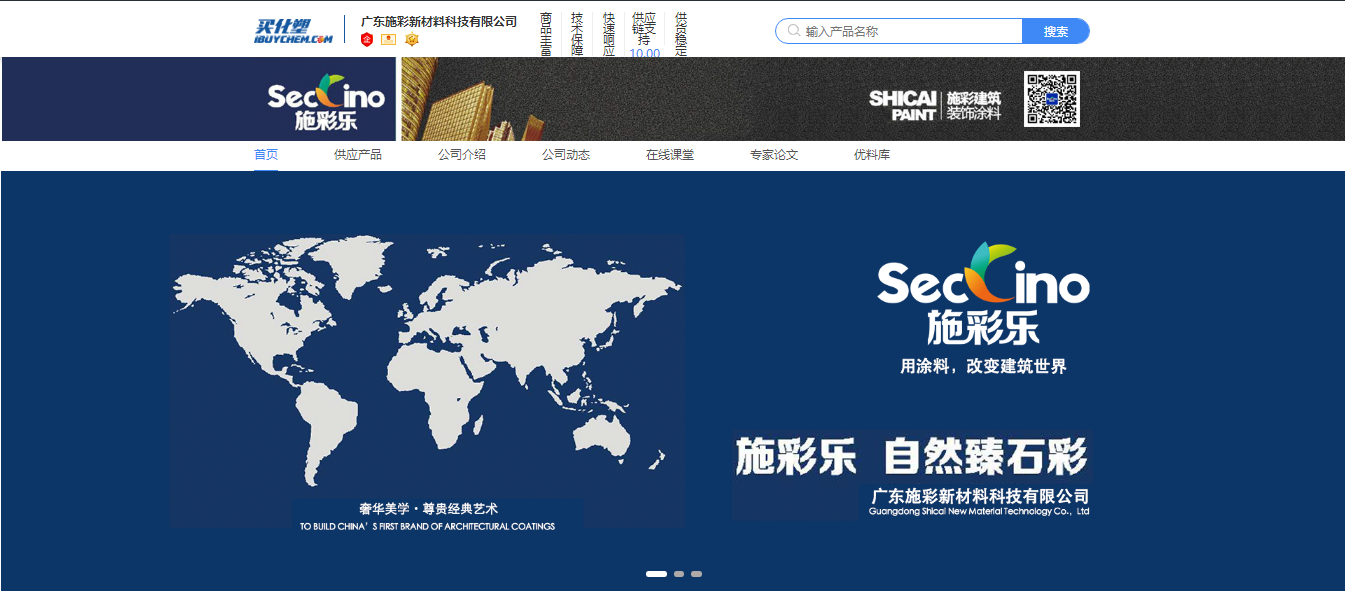Click the 奢华美学·尊贵经典艺术 caption
This screenshot has width=1345, height=592.
pyautogui.click(x=428, y=509)
